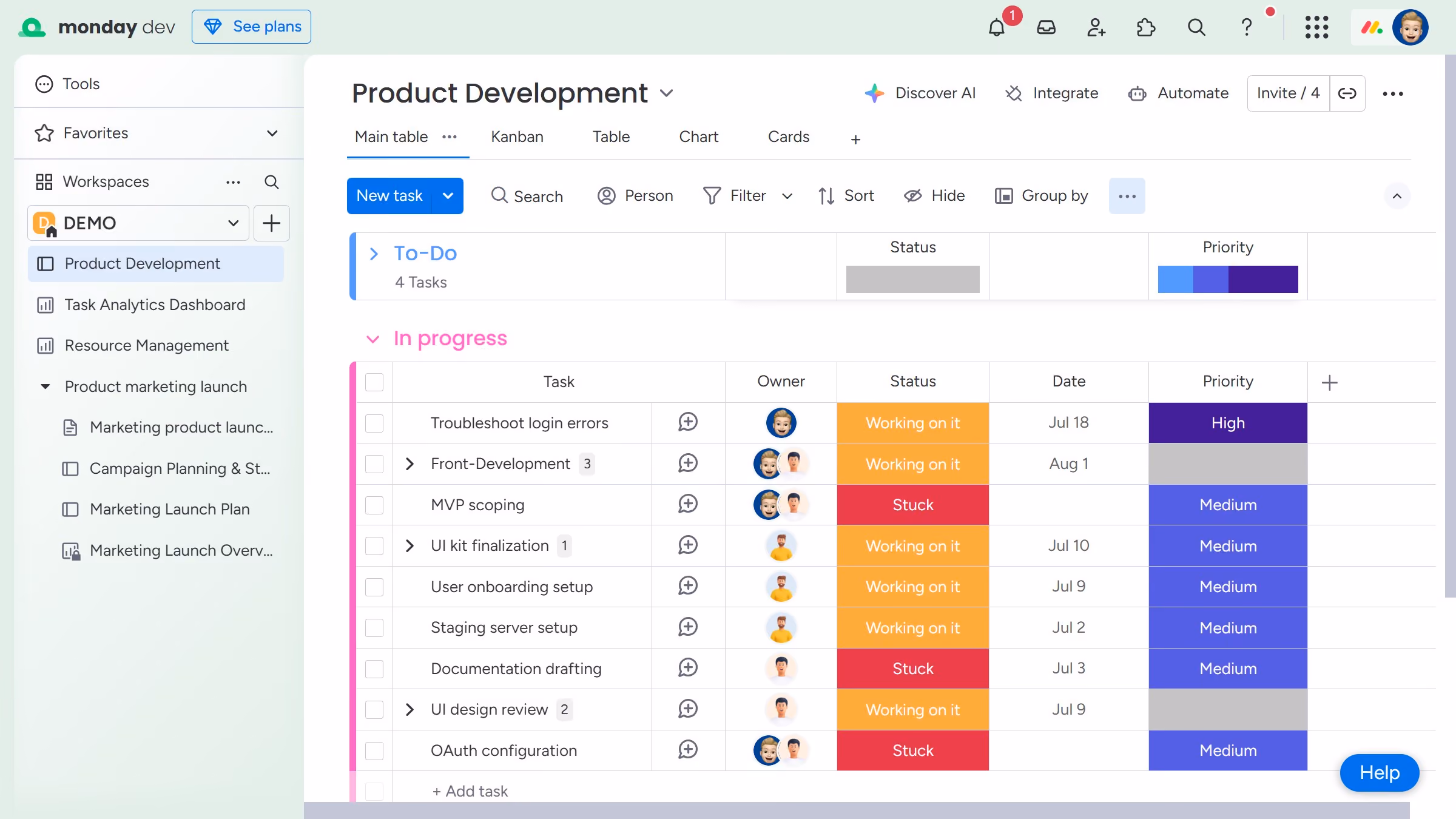This screenshot has height=819, width=1456.
Task: Click the search everything magnifier icon
Action: point(1196,27)
